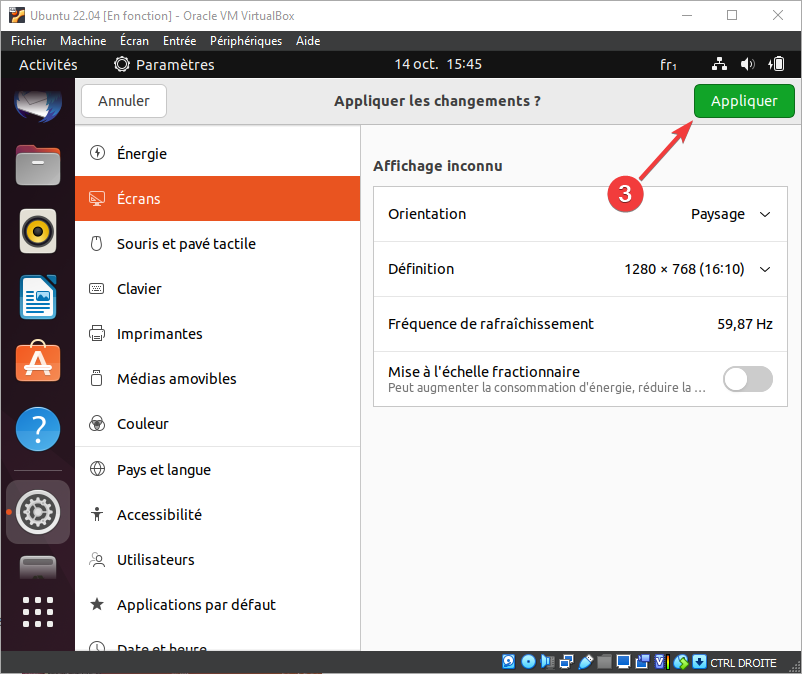Click the Annuler button
The width and height of the screenshot is (802, 674).
(x=124, y=101)
